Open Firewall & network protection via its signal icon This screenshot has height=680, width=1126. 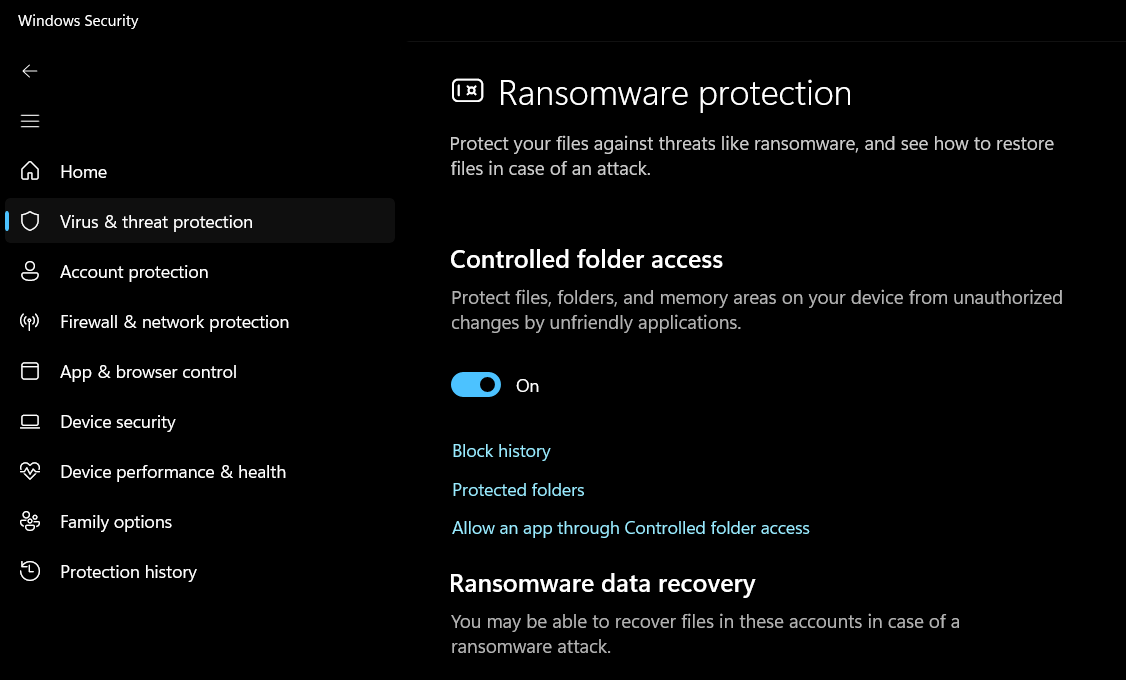click(30, 321)
